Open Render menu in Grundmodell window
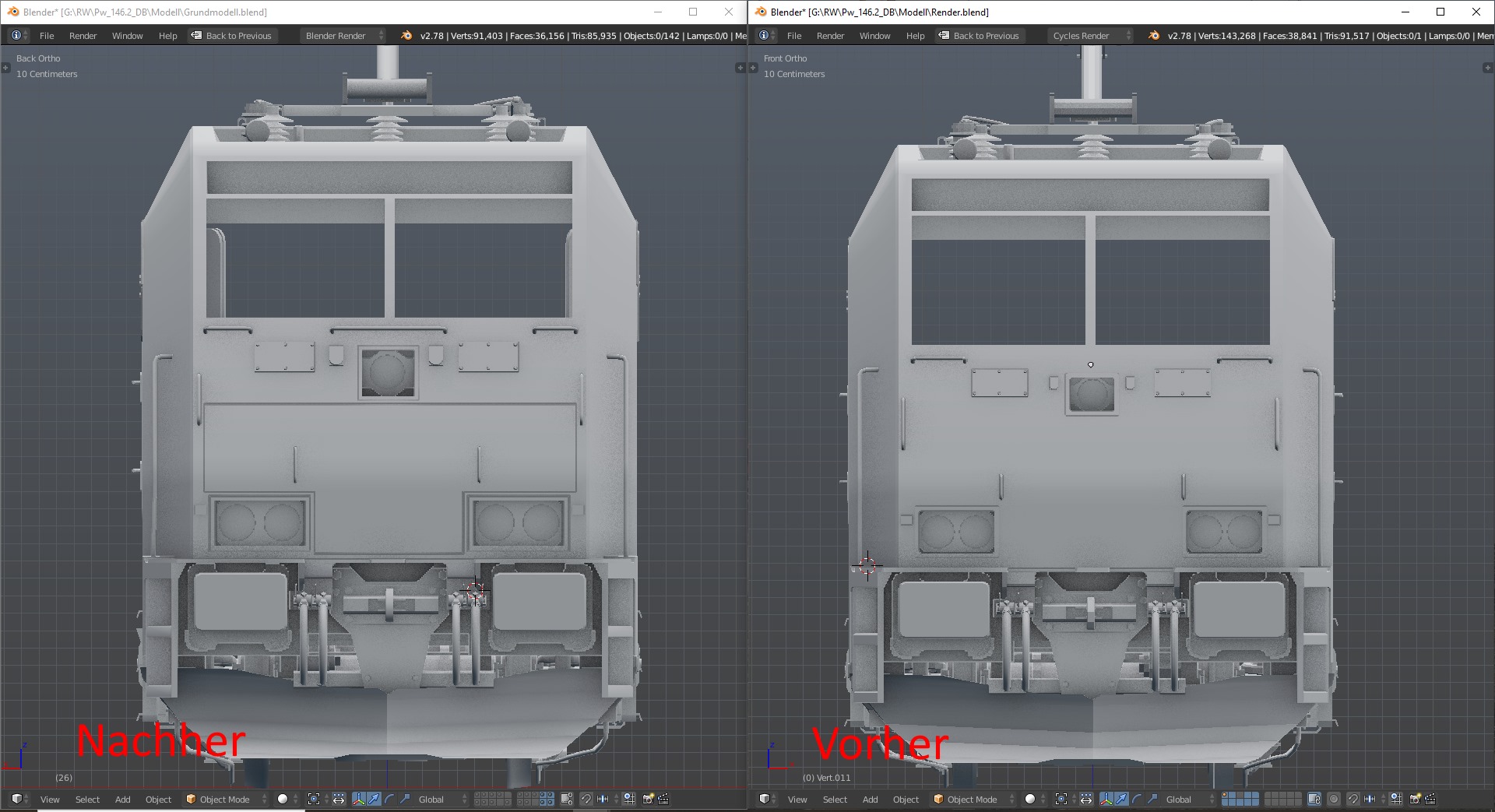The image size is (1495, 812). point(83,36)
